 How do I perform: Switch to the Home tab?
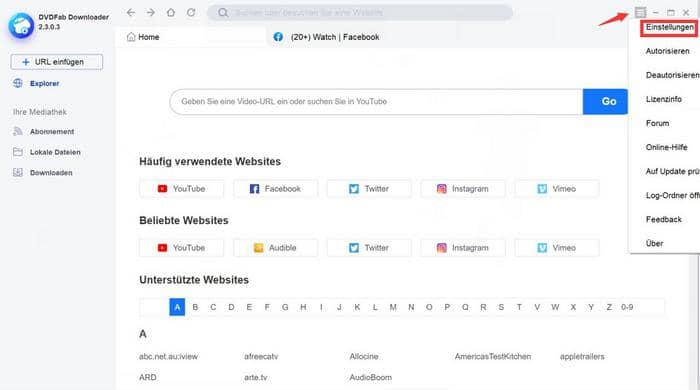tap(191, 37)
